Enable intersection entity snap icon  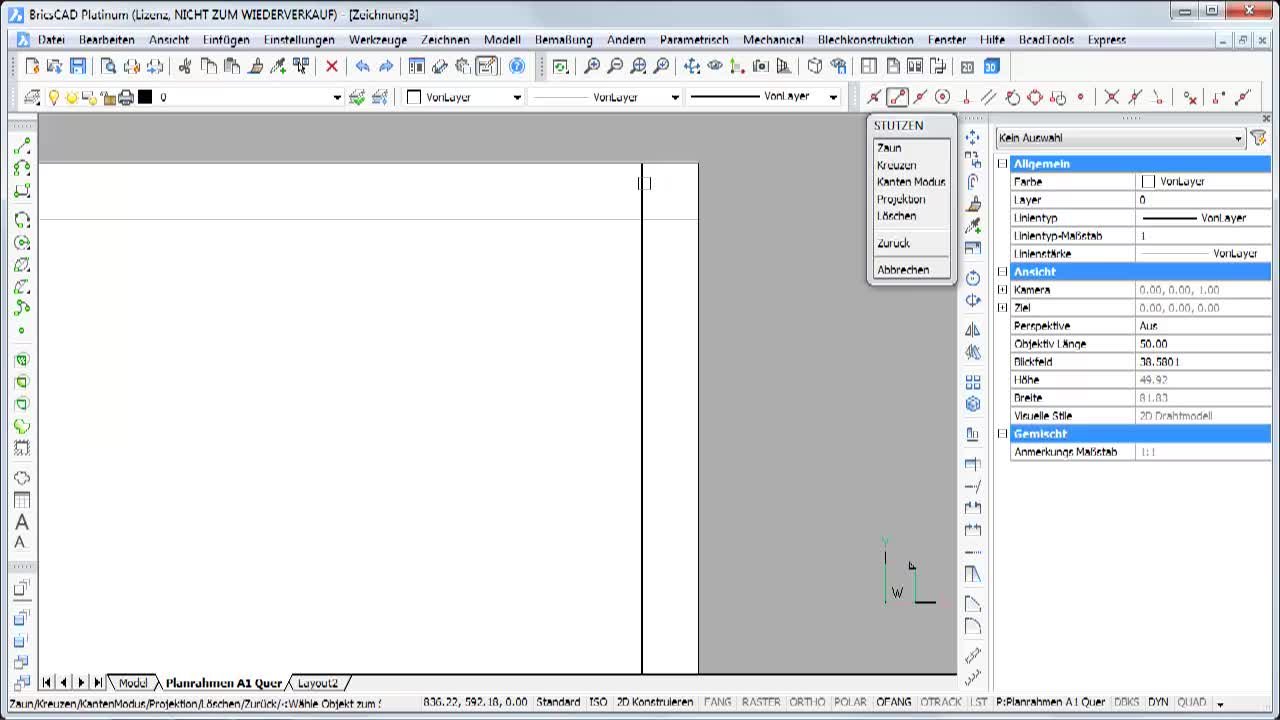[x=1111, y=97]
